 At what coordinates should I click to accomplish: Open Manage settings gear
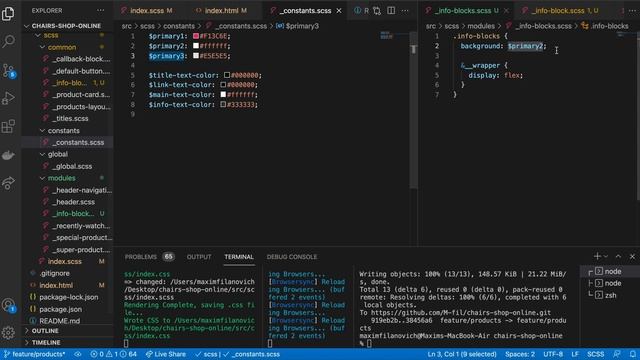(8, 333)
